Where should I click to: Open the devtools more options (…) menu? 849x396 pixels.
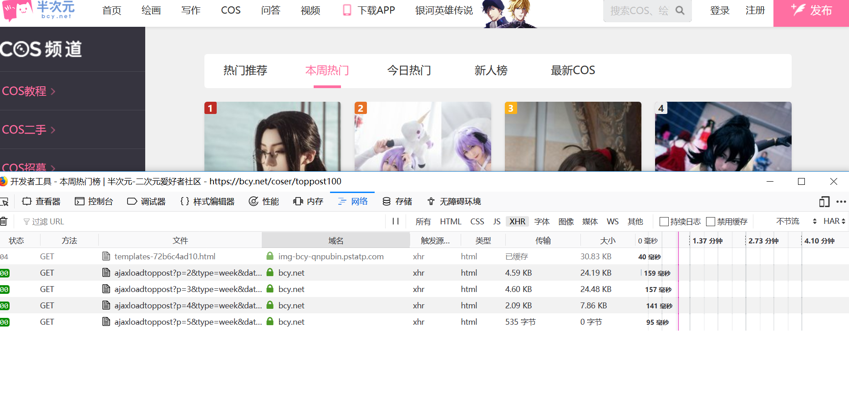841,202
